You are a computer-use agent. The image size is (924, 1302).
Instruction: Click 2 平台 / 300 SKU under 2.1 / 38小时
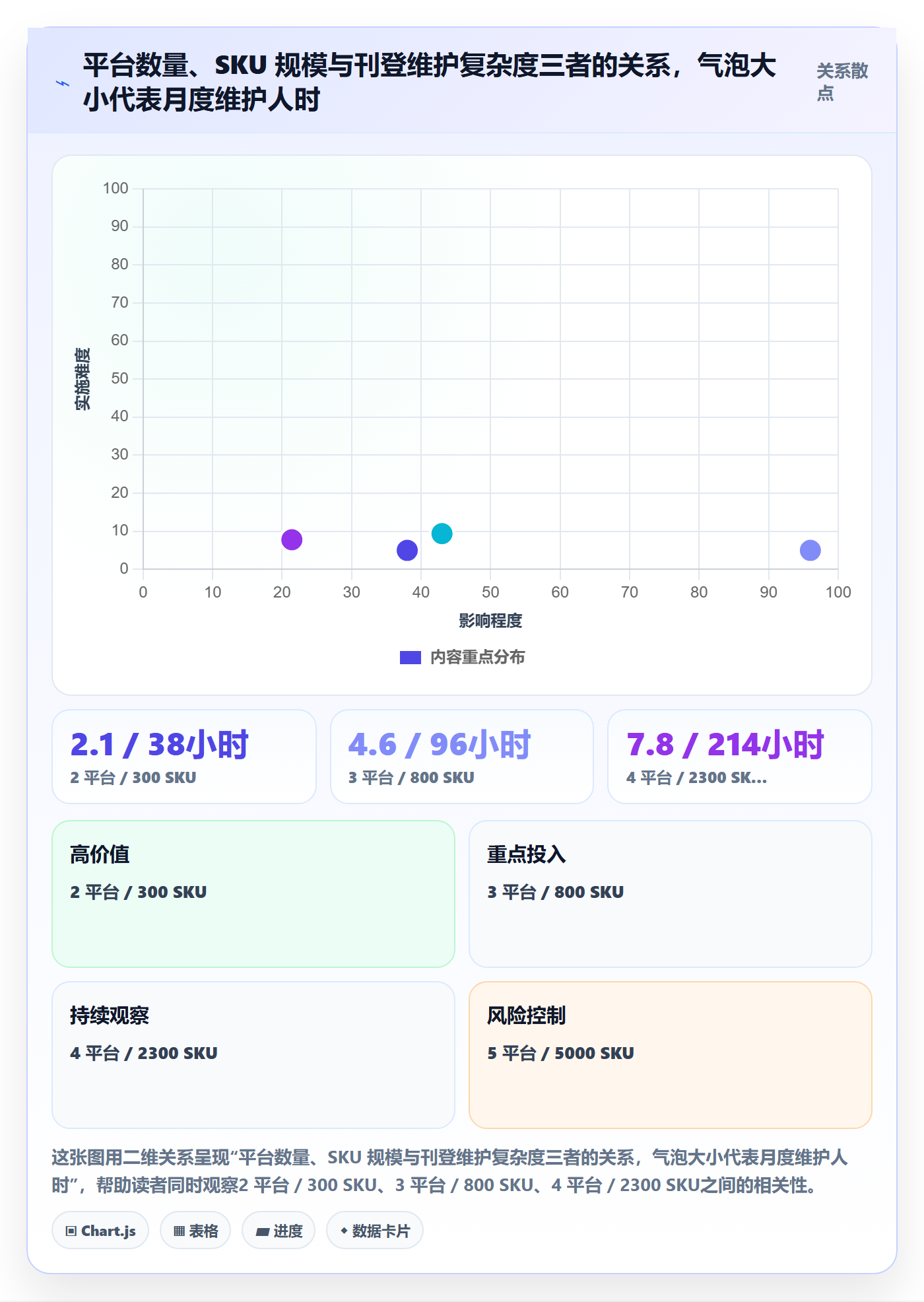click(133, 778)
